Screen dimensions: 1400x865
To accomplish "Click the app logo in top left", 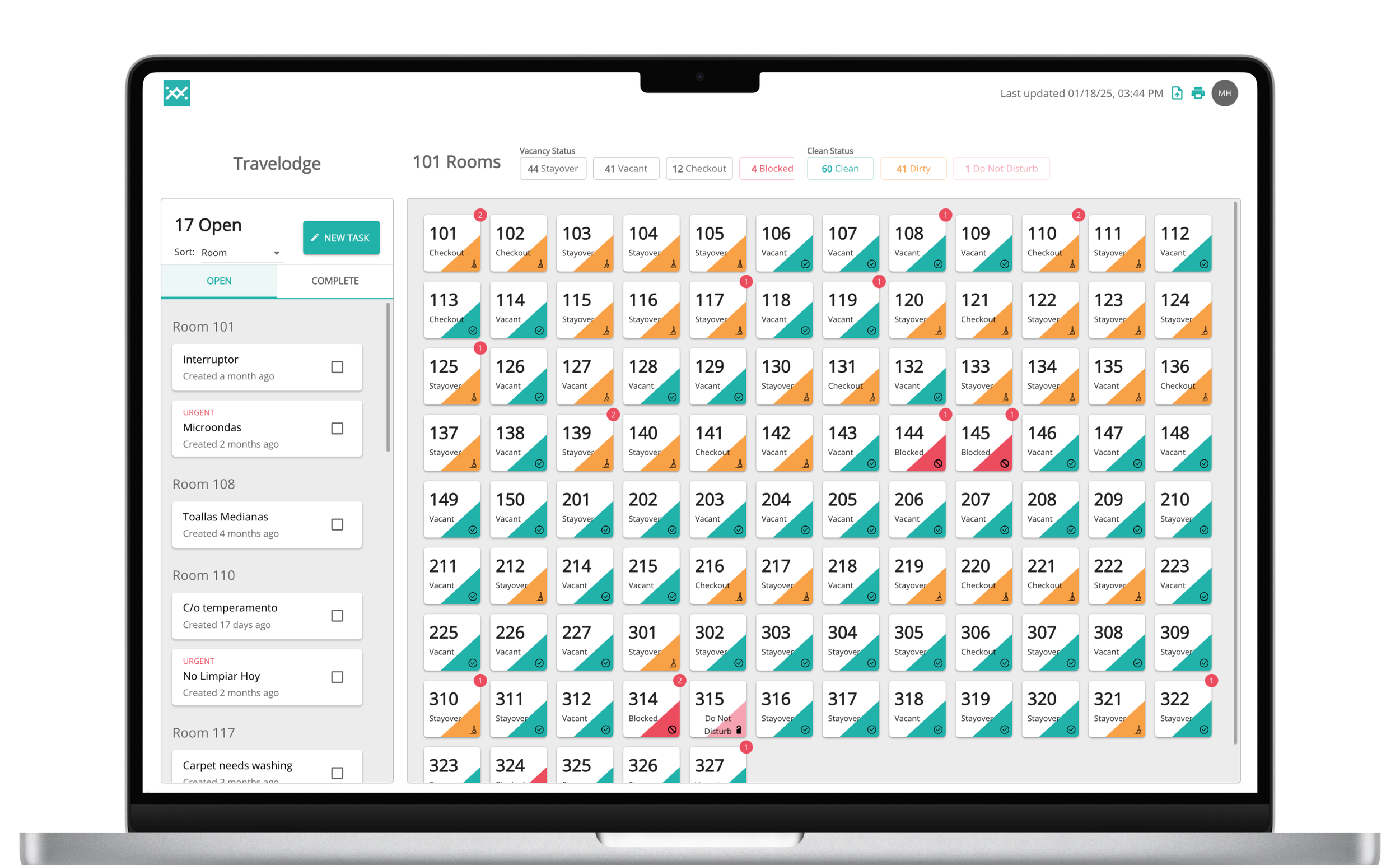I will 176,92.
